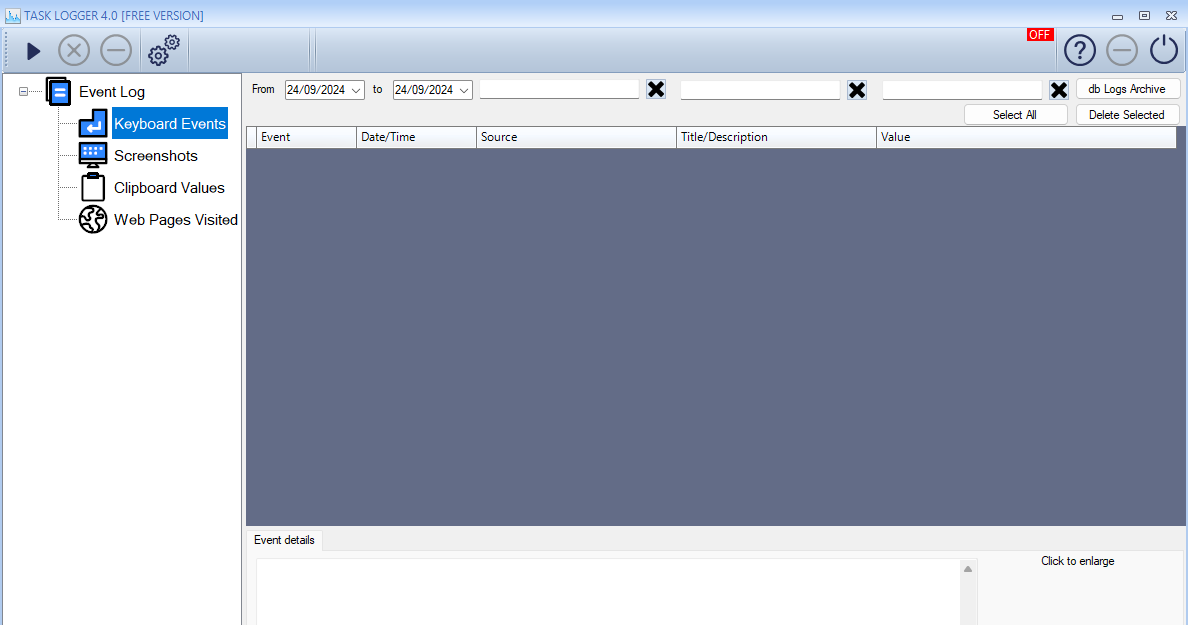This screenshot has width=1188, height=625.
Task: Open the 'to' date dropdown
Action: 464,90
